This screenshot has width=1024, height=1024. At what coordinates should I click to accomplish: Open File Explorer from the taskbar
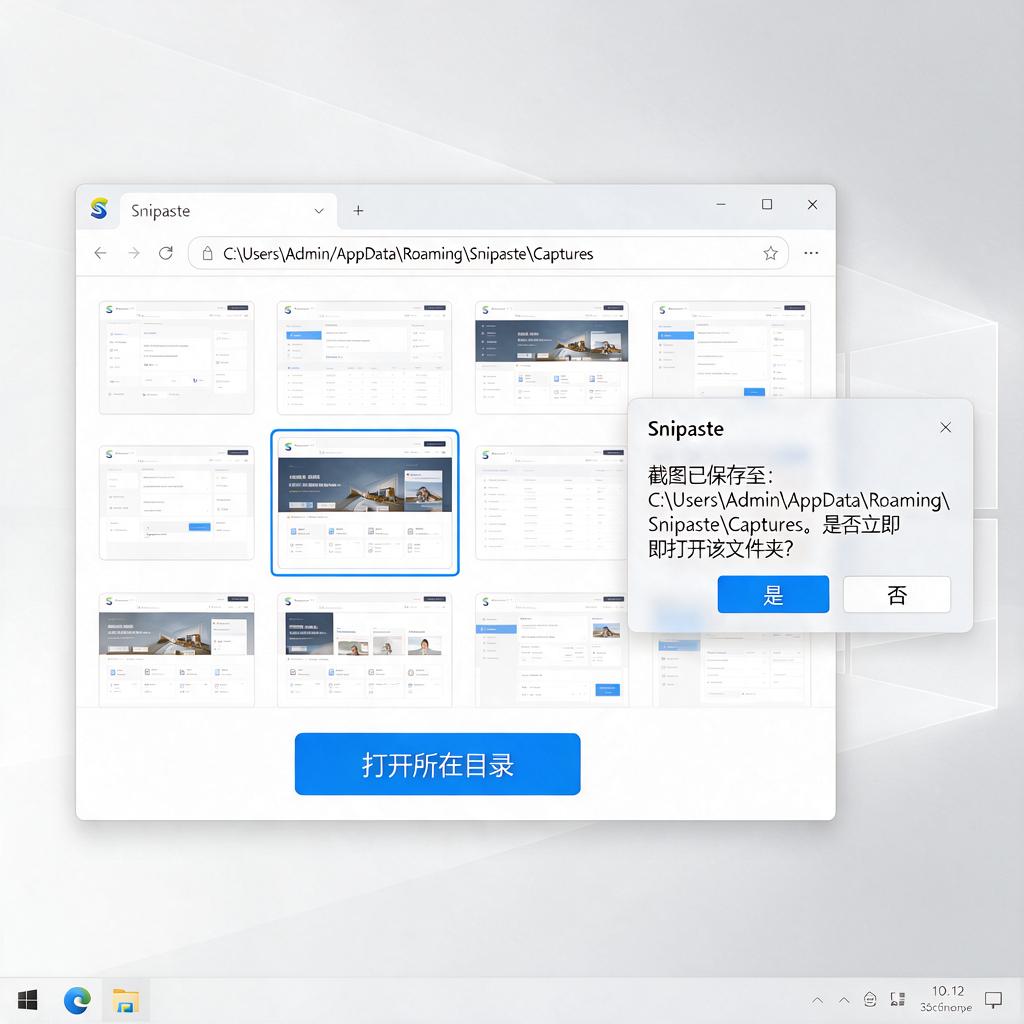point(125,1000)
